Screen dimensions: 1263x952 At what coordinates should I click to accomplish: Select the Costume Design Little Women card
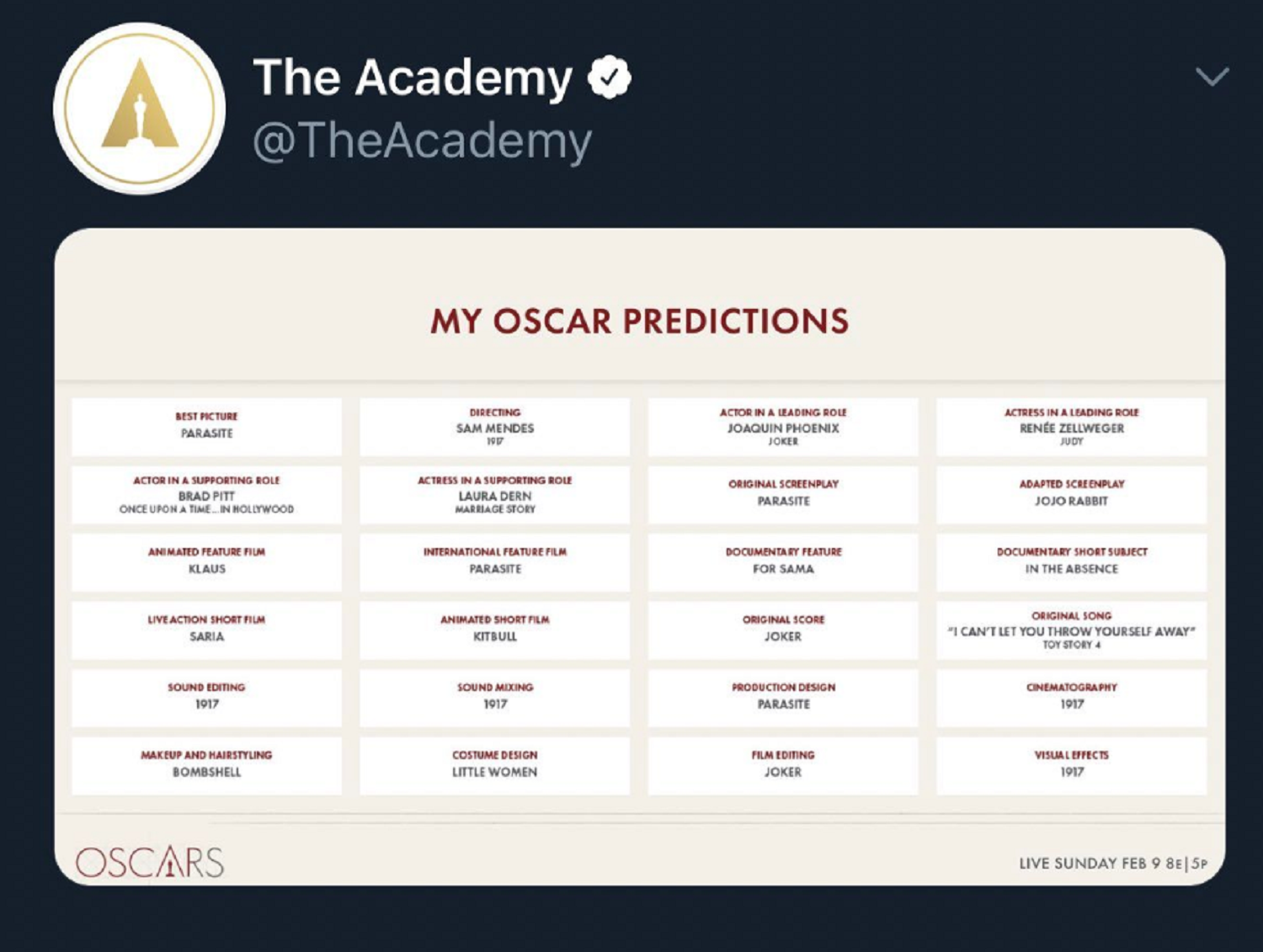pos(495,765)
